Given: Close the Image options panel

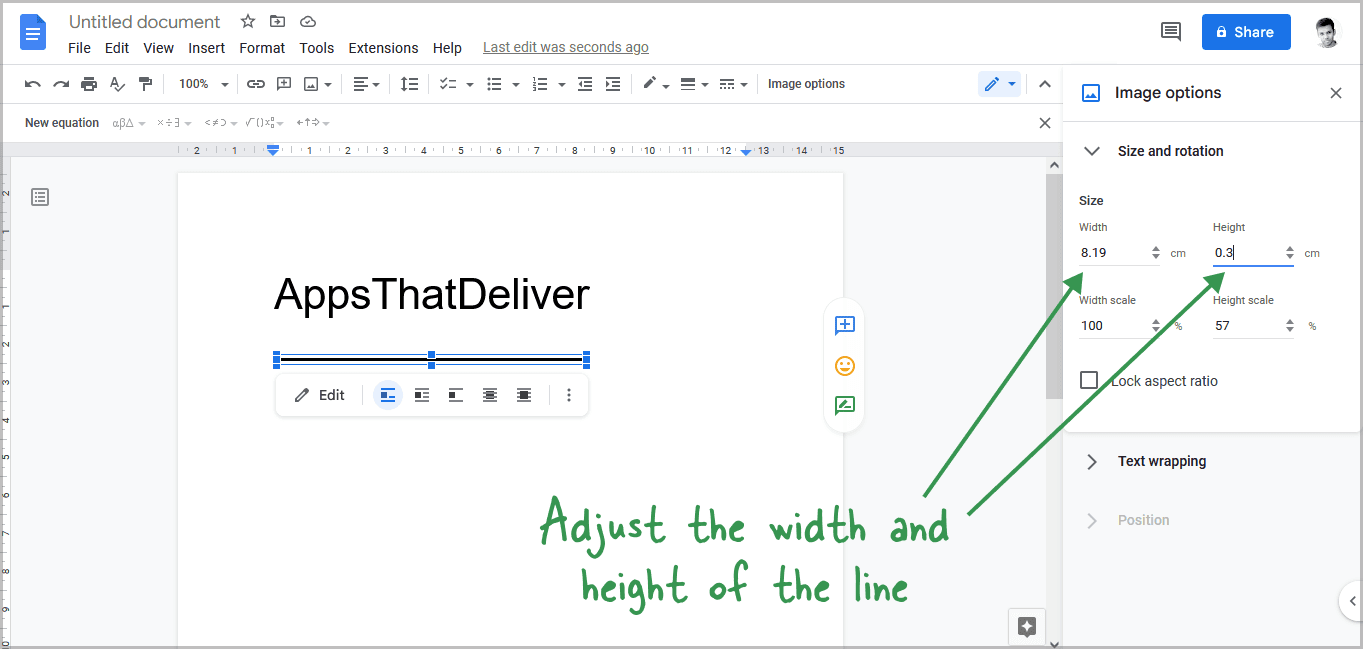Looking at the screenshot, I should tap(1336, 93).
